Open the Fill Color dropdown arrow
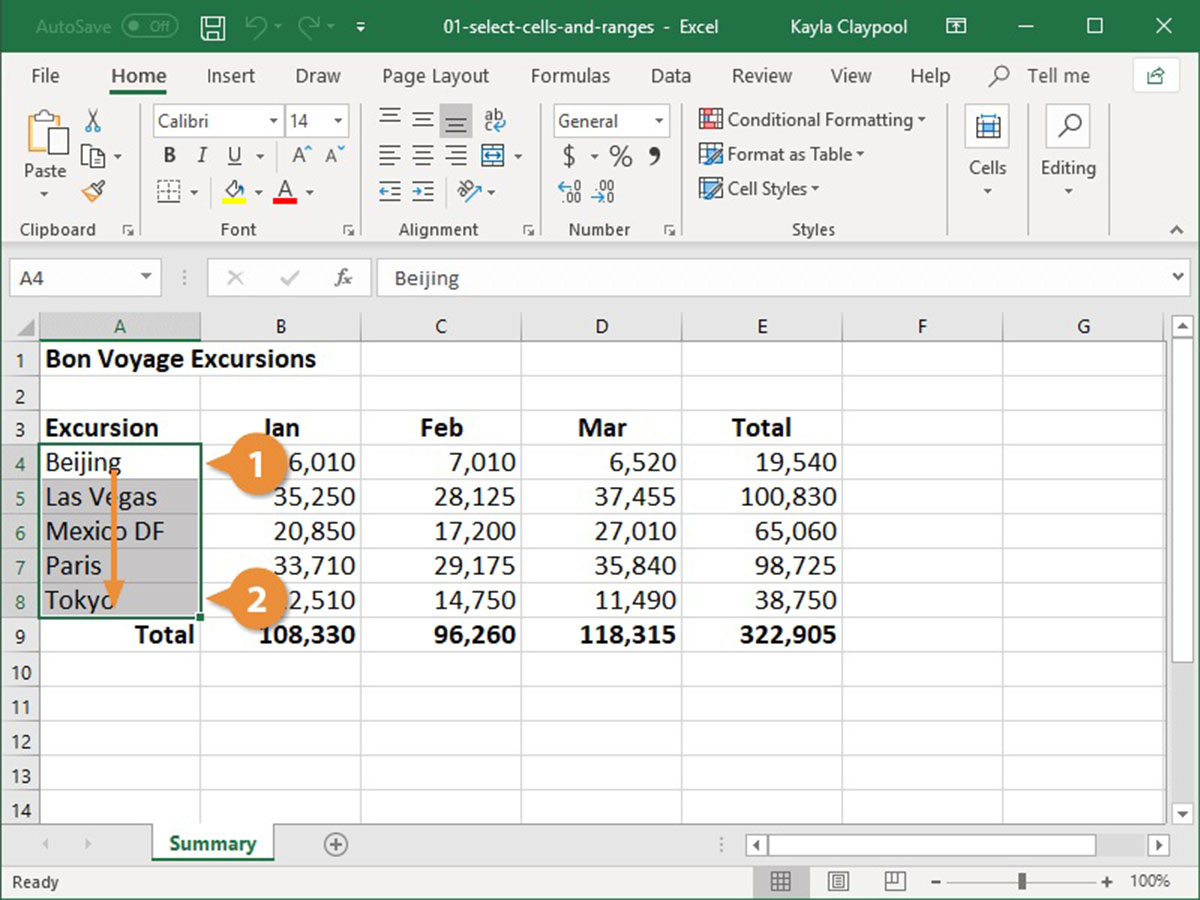This screenshot has width=1200, height=900. point(258,191)
